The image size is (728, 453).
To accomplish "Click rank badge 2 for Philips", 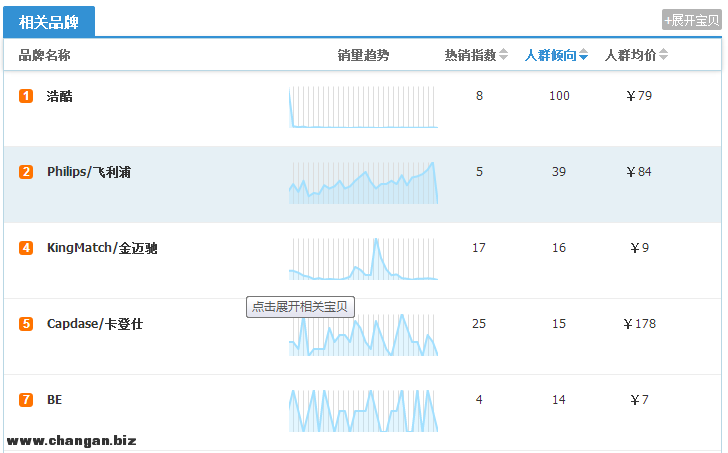I will [x=26, y=172].
